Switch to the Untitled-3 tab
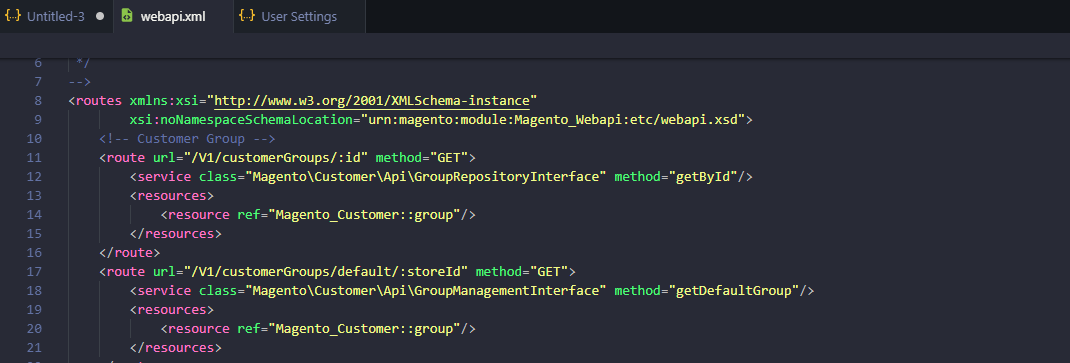This screenshot has height=363, width=1070. coord(56,16)
